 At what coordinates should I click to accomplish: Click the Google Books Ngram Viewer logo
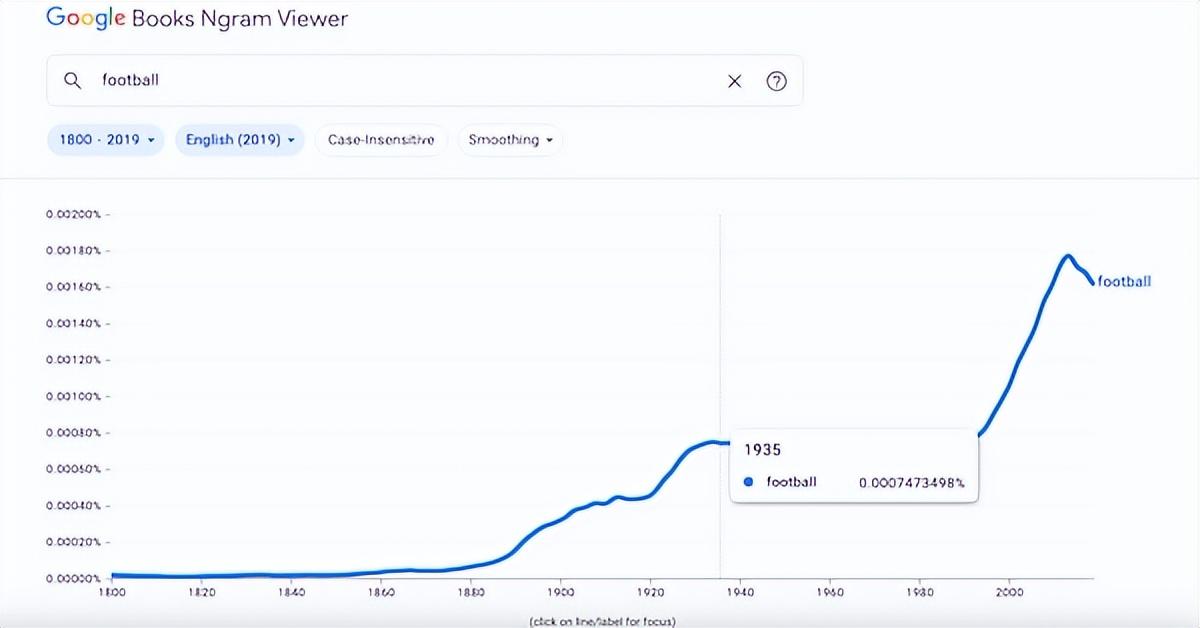(x=197, y=18)
